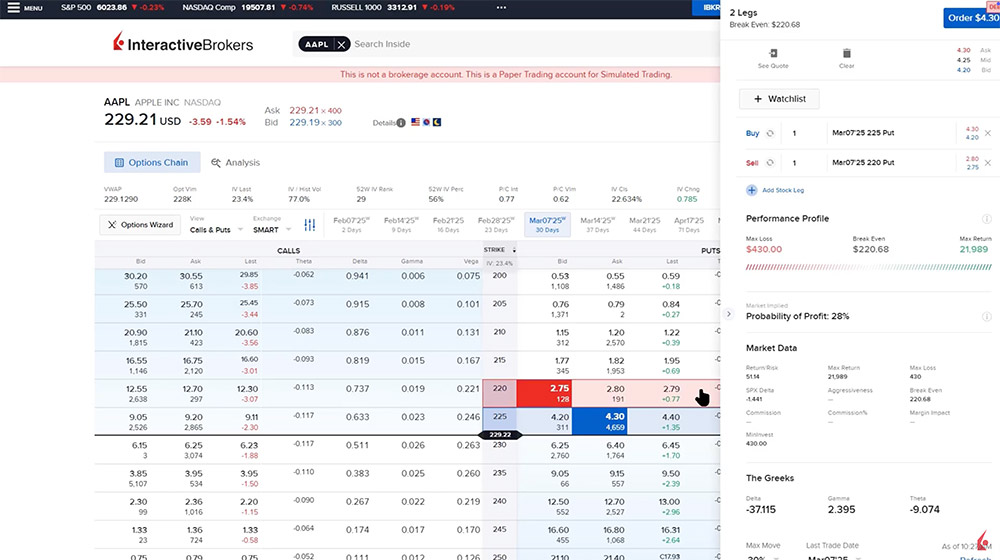The width and height of the screenshot is (1000, 560).
Task: Click the Performance Profile info icon
Action: tap(986, 219)
